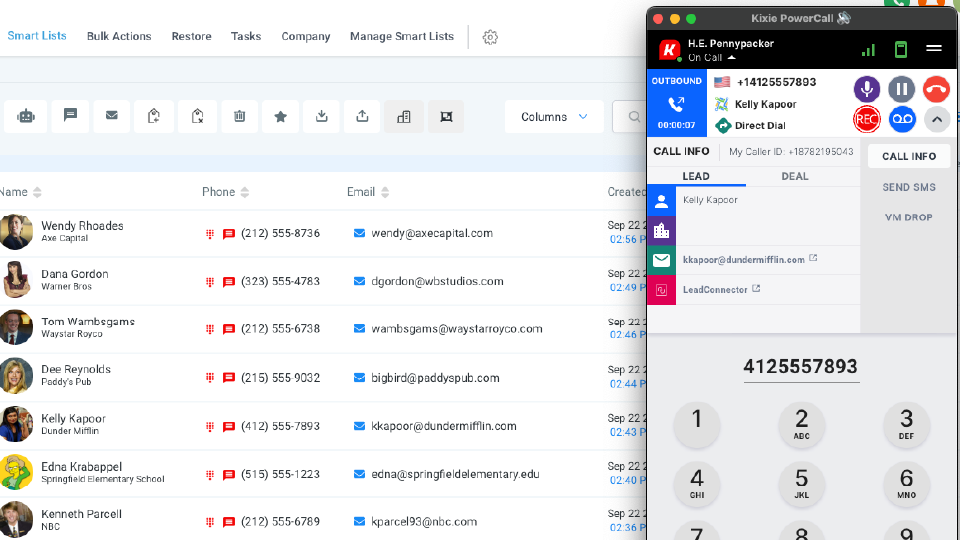This screenshot has height=540, width=960.
Task: Open Wendy Rhoades contact name
Action: [82, 225]
